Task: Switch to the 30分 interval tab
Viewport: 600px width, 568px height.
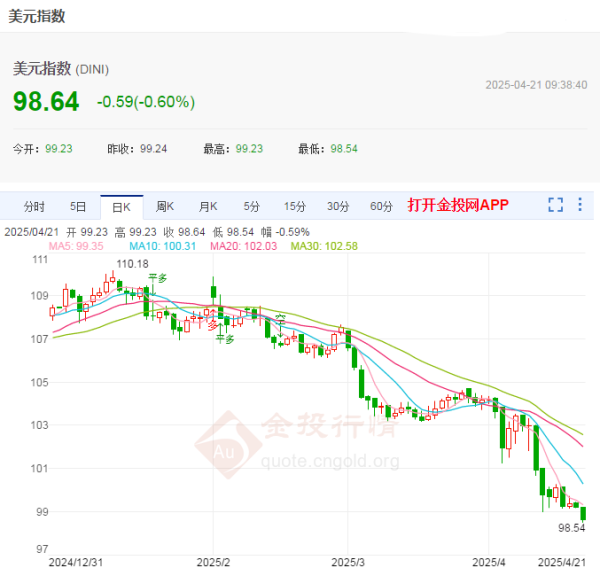Action: [338, 207]
